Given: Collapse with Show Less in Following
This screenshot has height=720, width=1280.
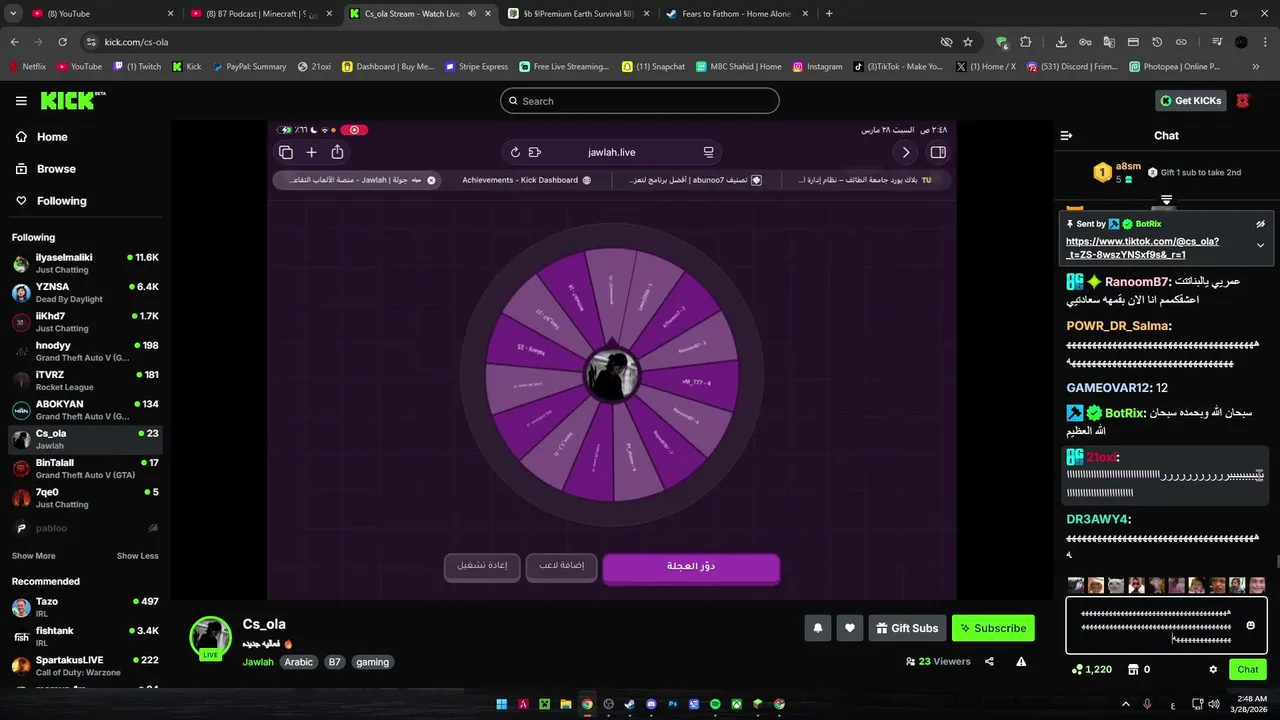Looking at the screenshot, I should [137, 556].
